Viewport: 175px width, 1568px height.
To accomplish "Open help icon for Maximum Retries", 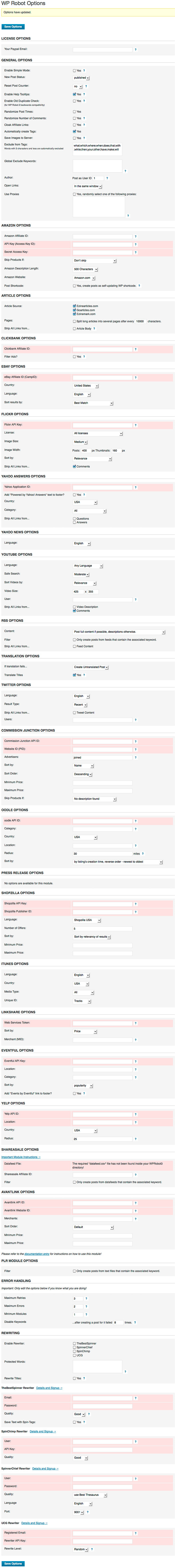I will [86, 1298].
